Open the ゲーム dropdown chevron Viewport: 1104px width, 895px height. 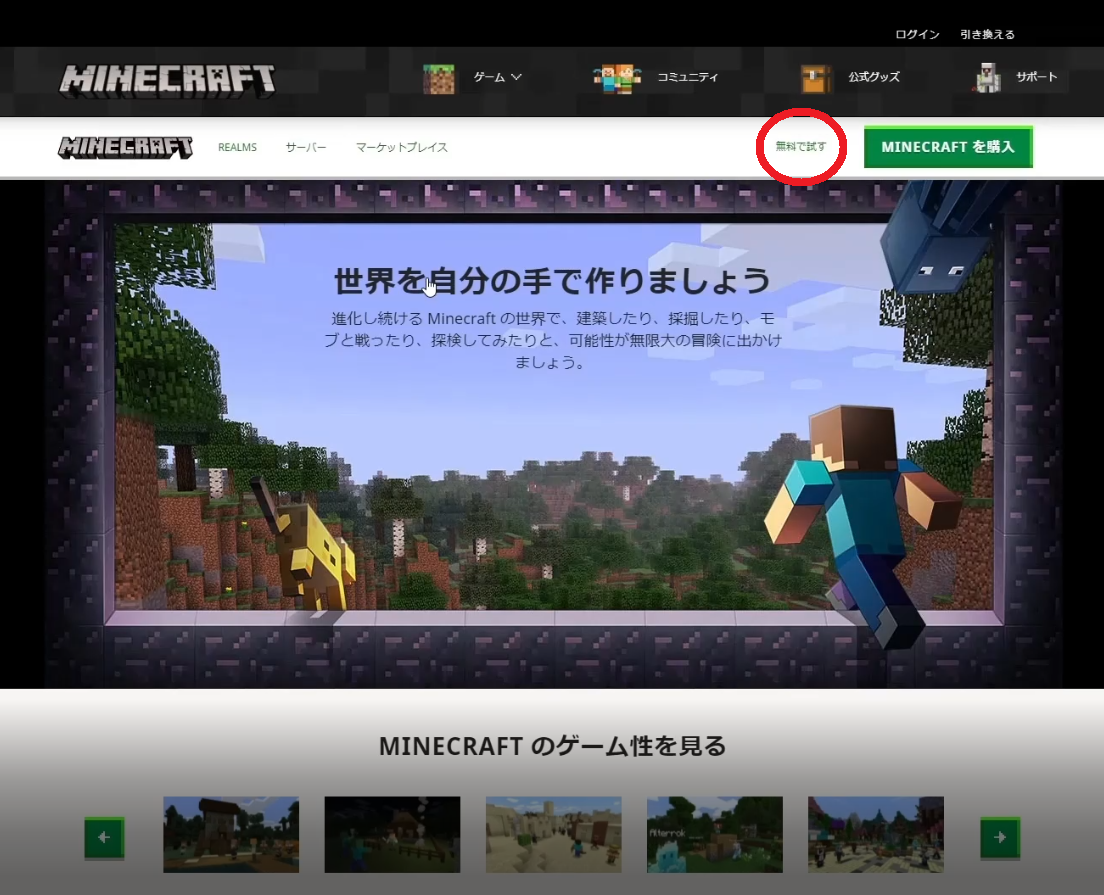click(516, 77)
